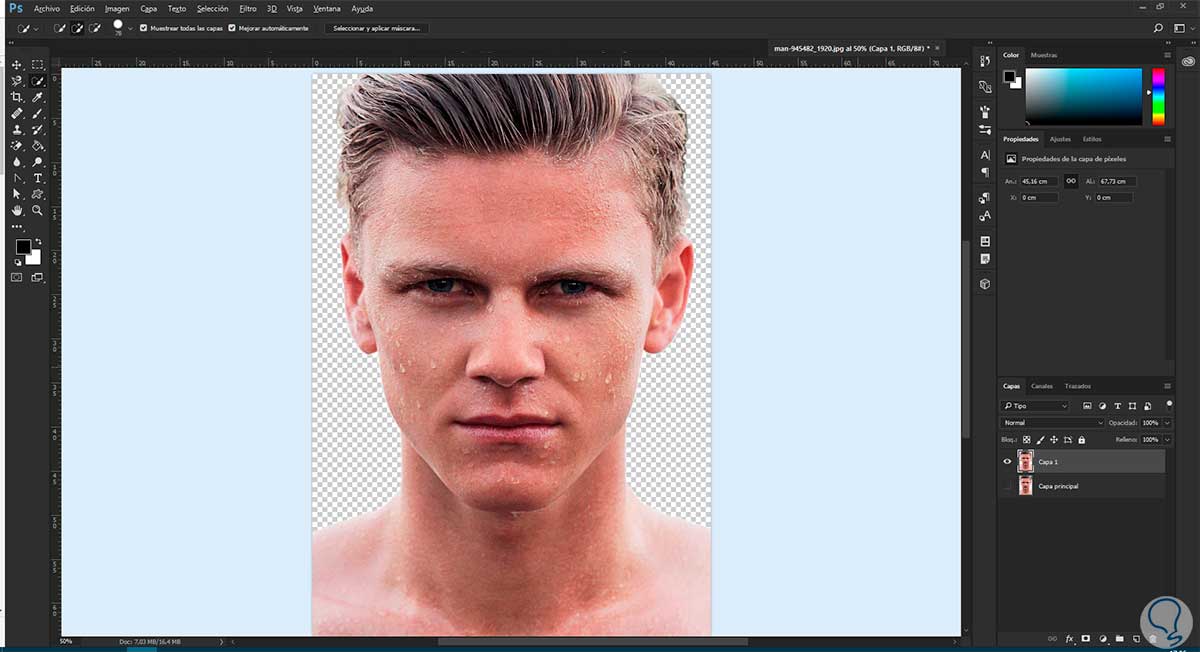This screenshot has height=652, width=1200.
Task: Select the Eyedropper tool
Action: [x=37, y=97]
